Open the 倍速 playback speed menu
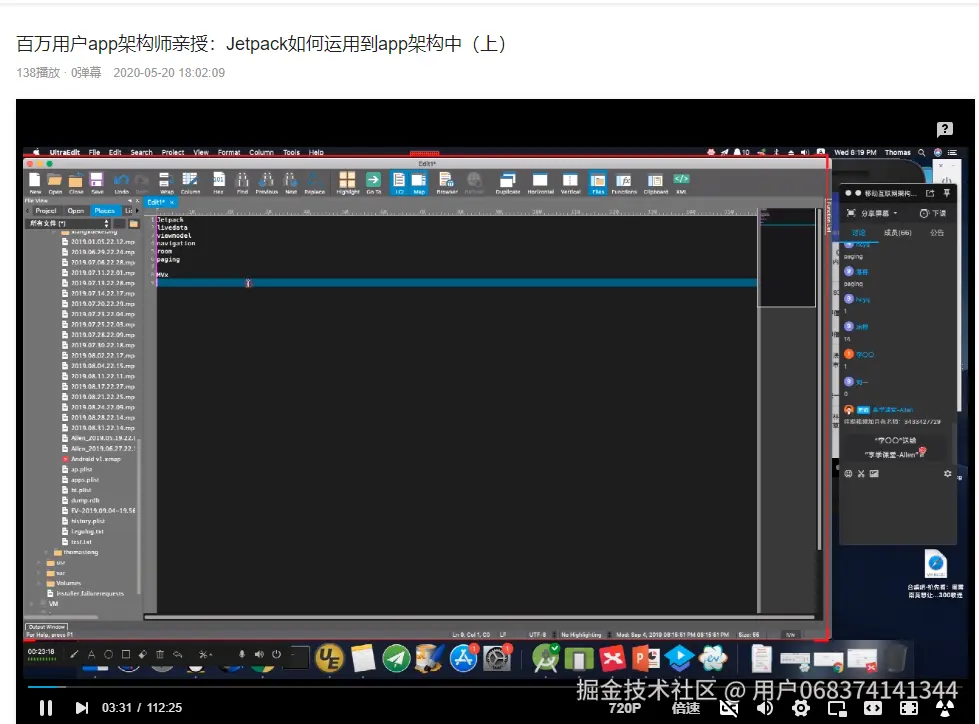 point(686,708)
